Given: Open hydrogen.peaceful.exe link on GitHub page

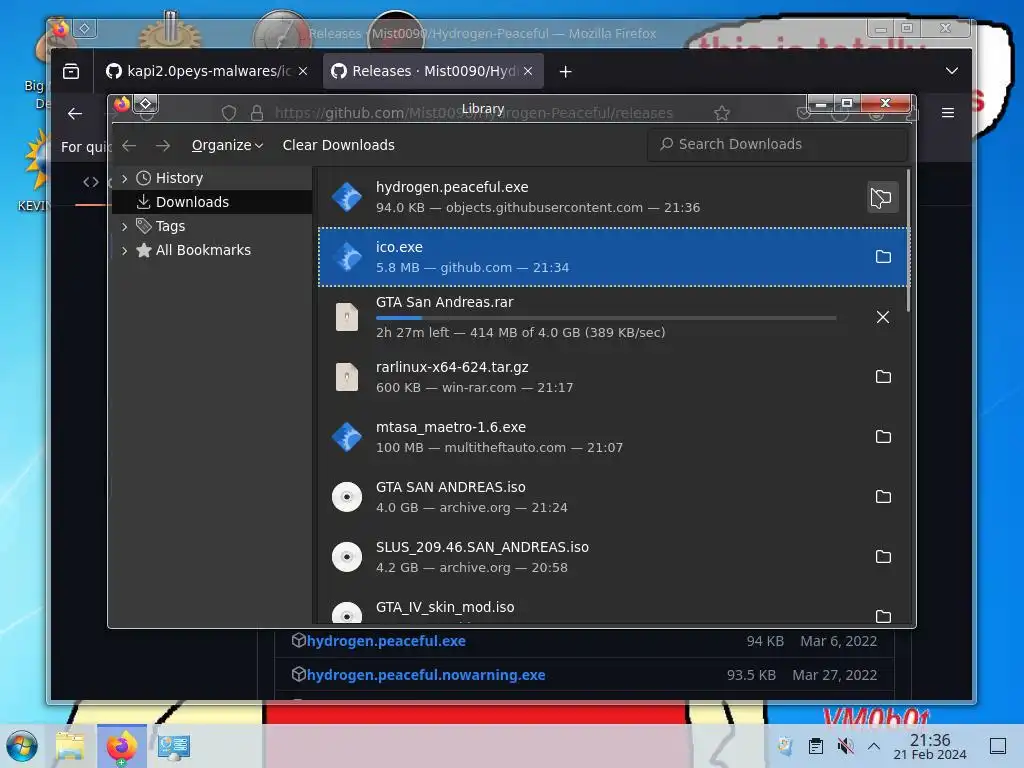Looking at the screenshot, I should (x=386, y=641).
